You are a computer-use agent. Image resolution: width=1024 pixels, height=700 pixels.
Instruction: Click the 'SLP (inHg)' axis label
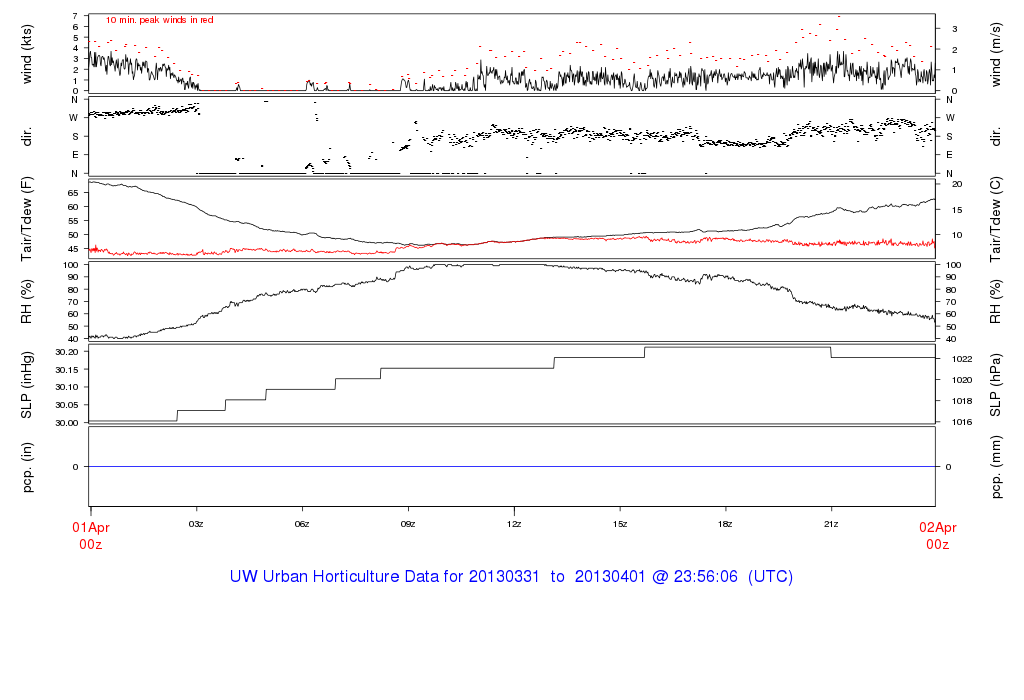pos(27,385)
